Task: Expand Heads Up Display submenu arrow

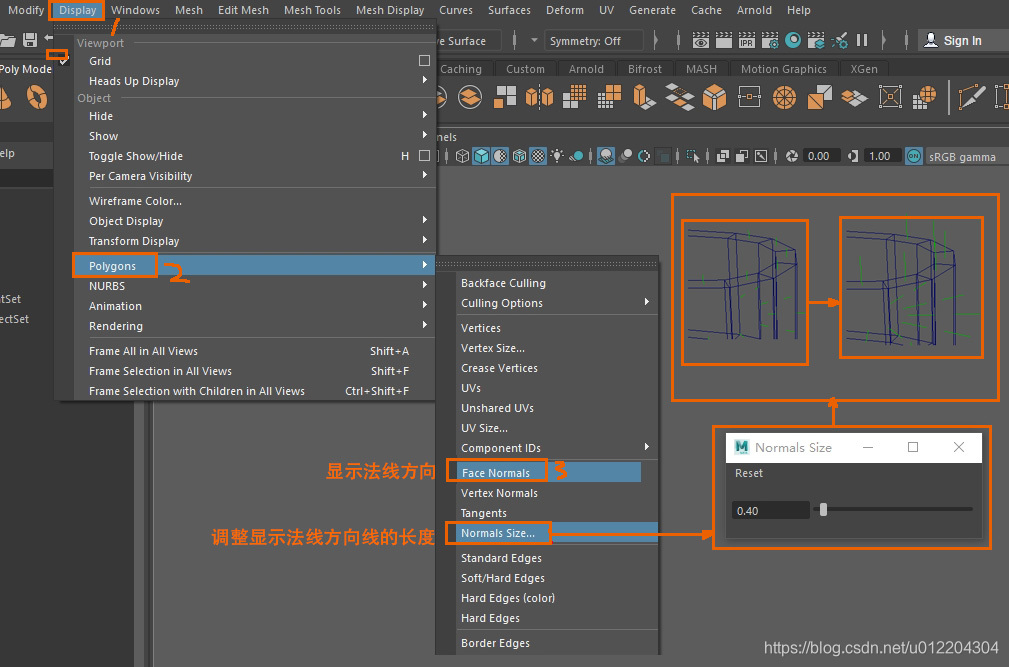Action: coord(425,80)
